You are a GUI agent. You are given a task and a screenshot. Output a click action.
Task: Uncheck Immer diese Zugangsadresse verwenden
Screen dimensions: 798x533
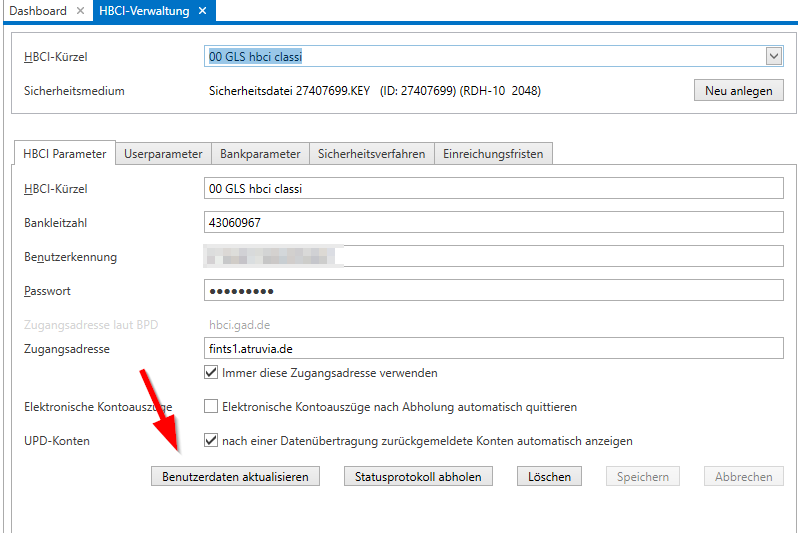click(x=211, y=373)
